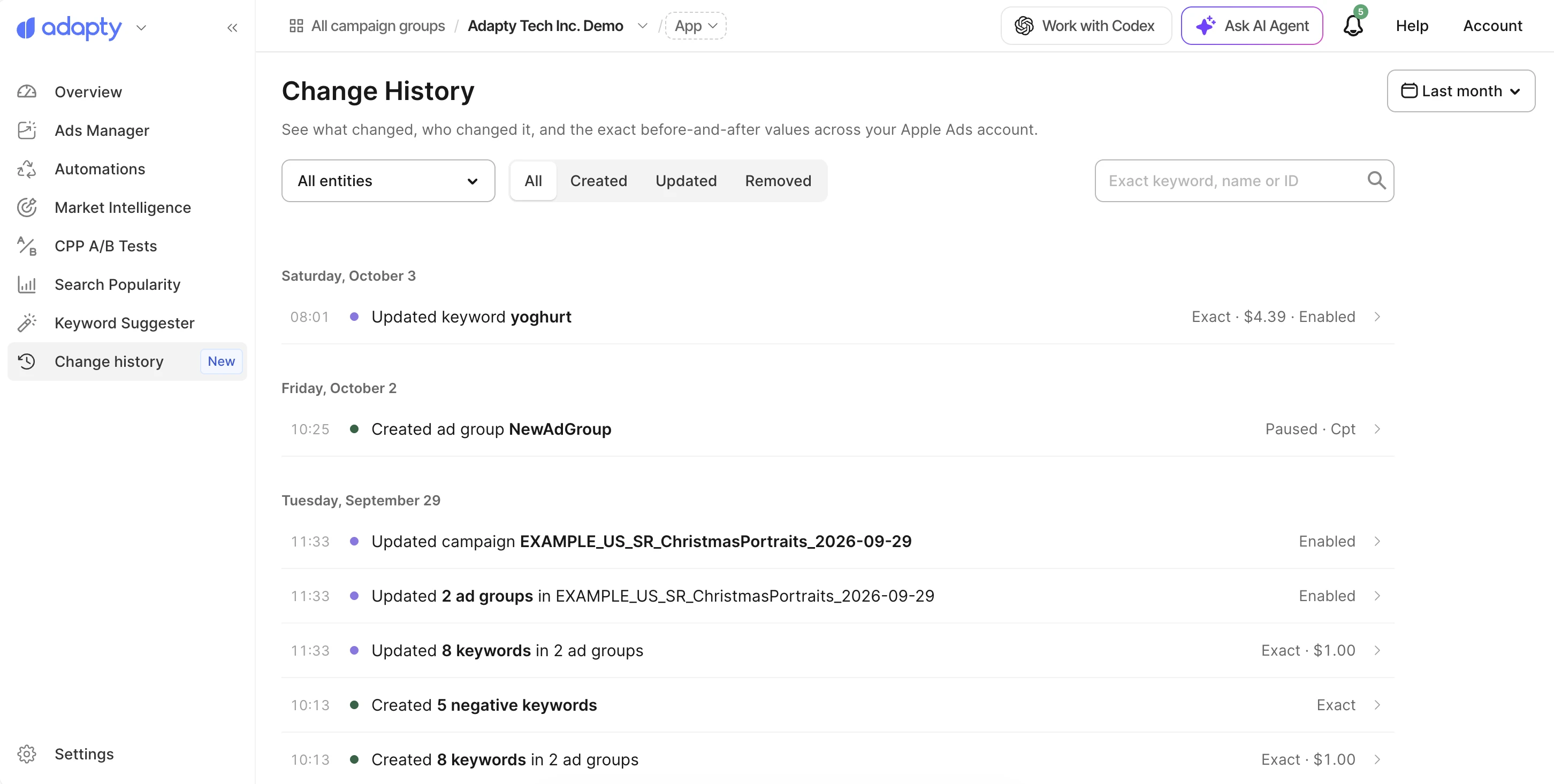
Task: Click the Saturday, October 3 date heading
Action: pos(349,276)
